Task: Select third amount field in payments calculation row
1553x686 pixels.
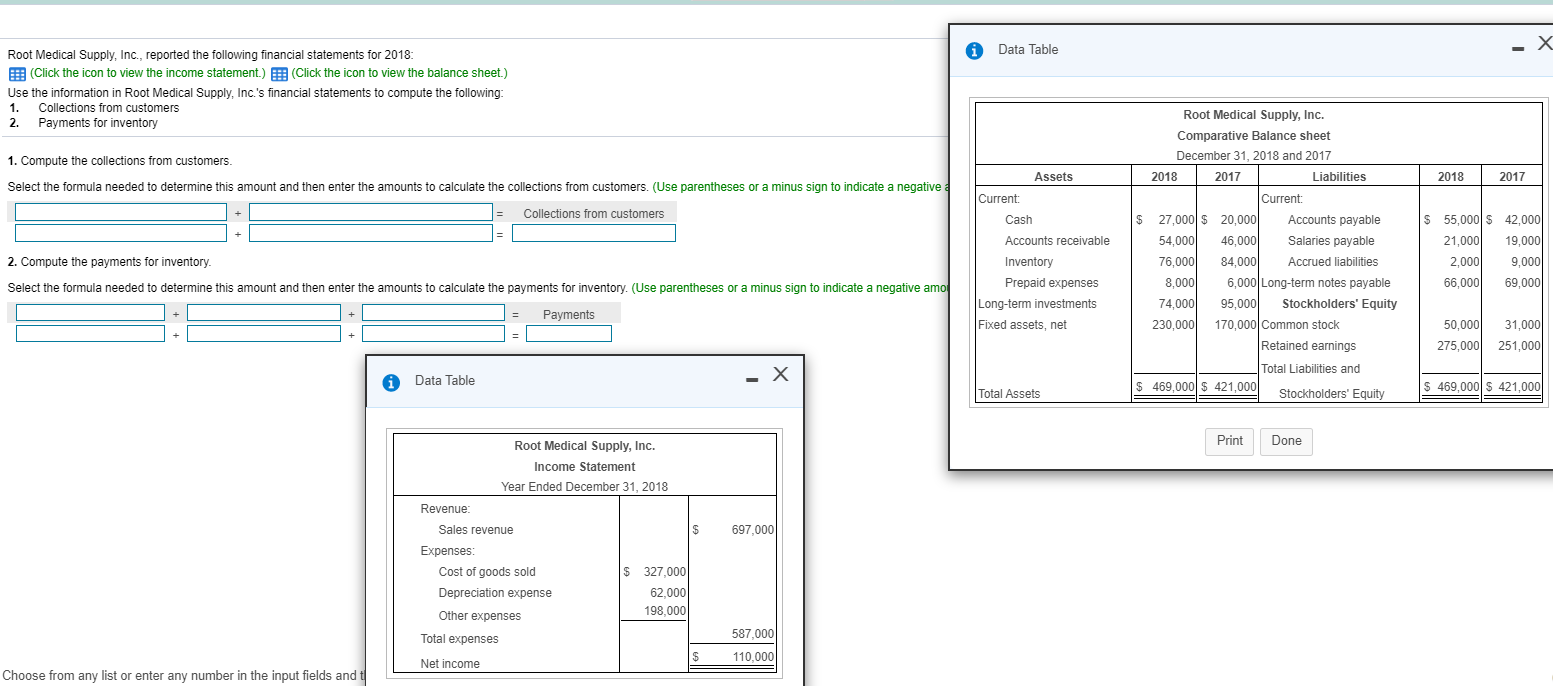Action: click(433, 334)
